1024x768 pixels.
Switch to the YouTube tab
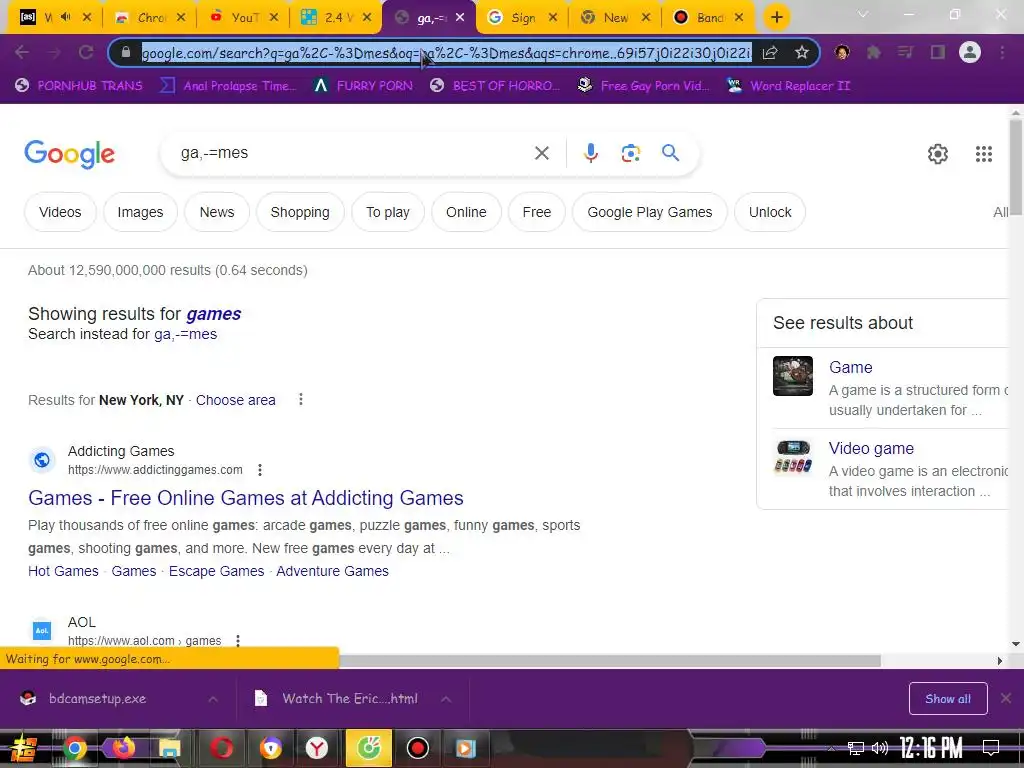(244, 18)
